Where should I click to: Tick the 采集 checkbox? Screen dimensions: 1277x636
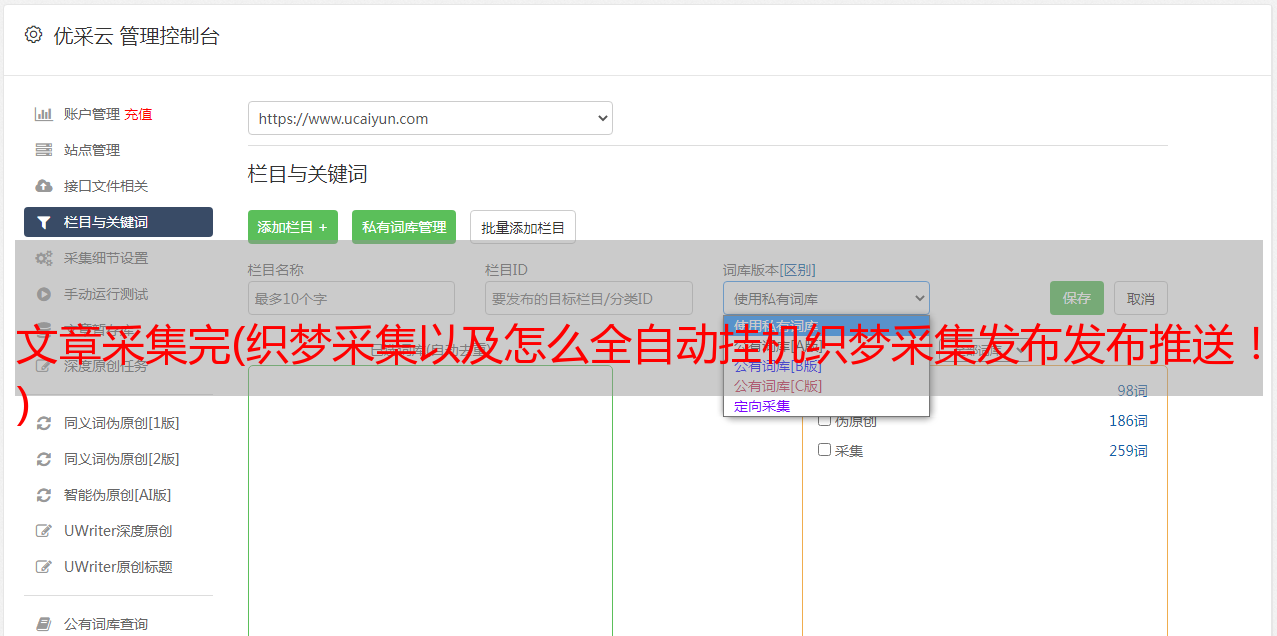click(825, 450)
